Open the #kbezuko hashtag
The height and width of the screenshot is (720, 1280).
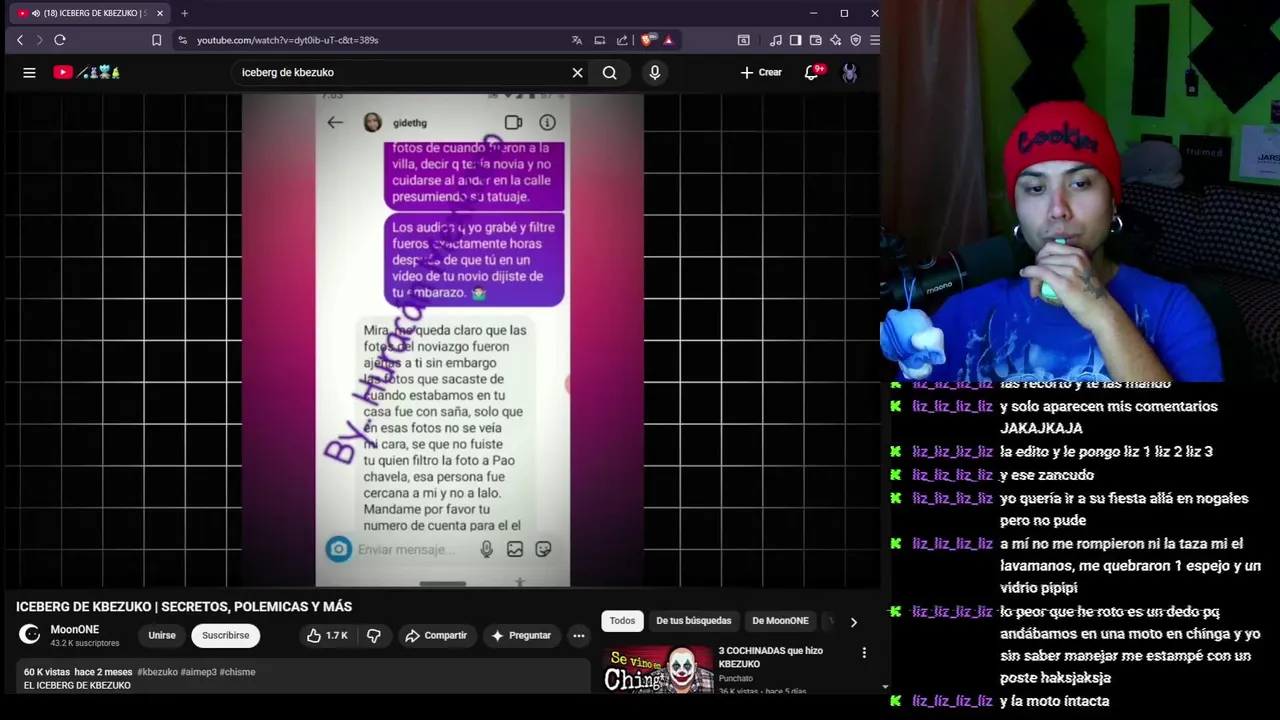[157, 672]
